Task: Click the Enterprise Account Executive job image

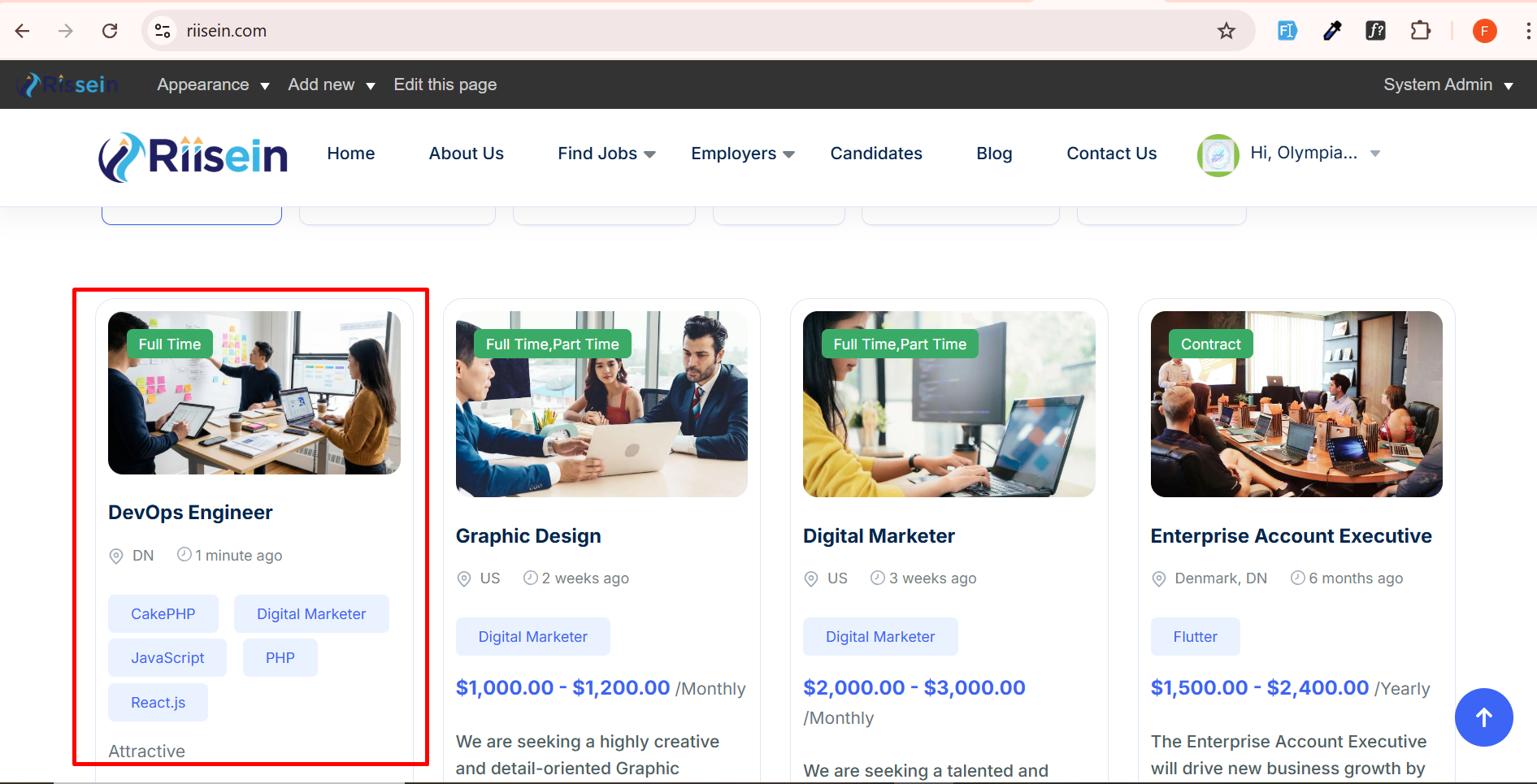Action: [1296, 404]
